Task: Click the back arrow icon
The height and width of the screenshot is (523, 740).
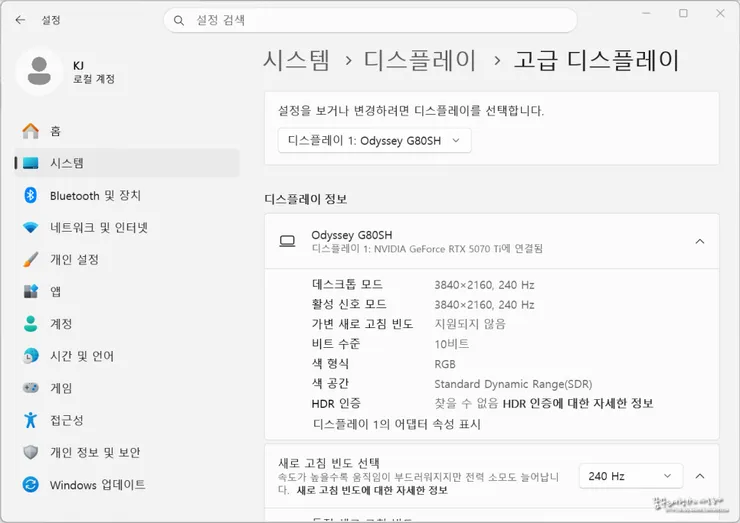Action: pyautogui.click(x=20, y=20)
